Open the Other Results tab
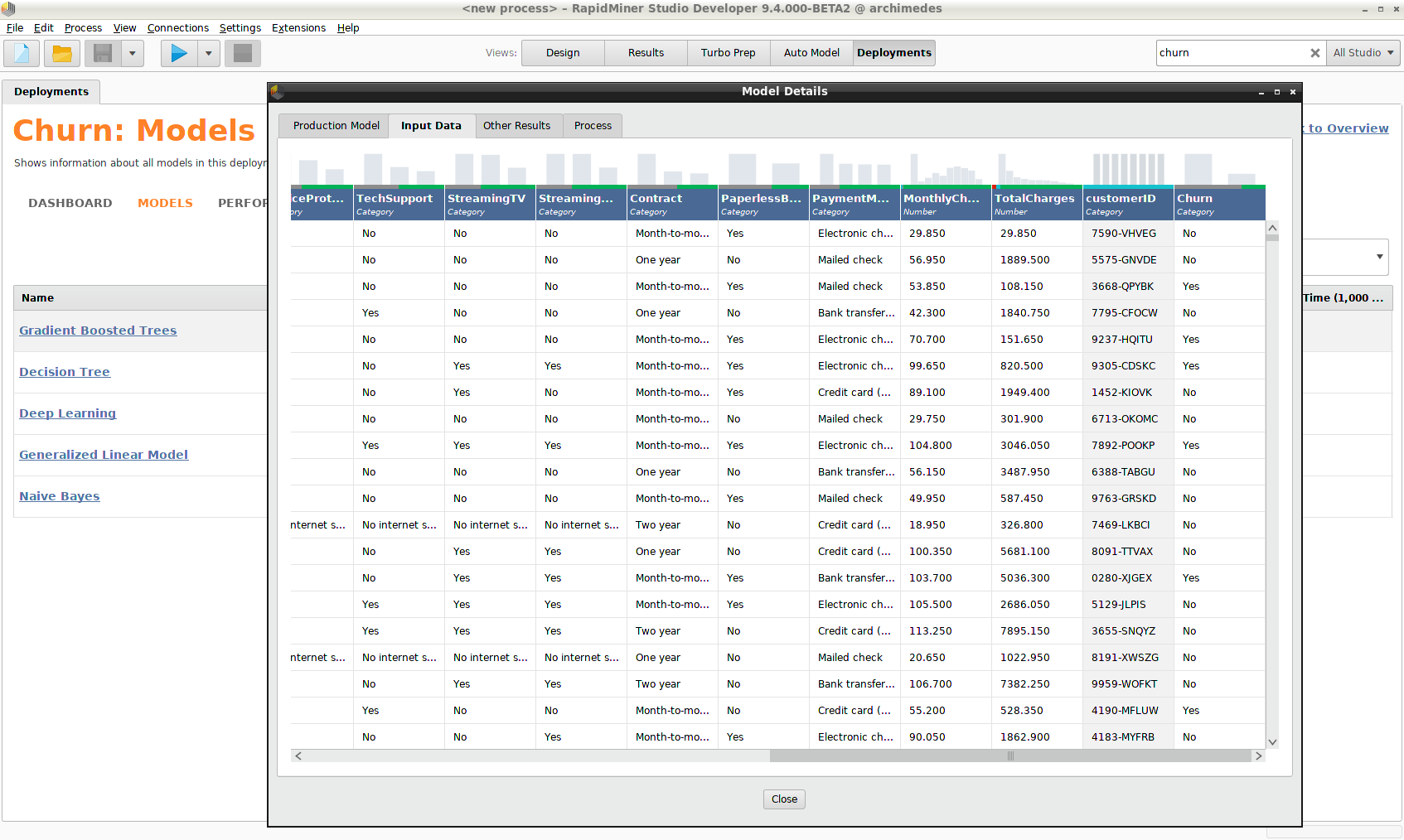This screenshot has height=840, width=1404. tap(516, 126)
